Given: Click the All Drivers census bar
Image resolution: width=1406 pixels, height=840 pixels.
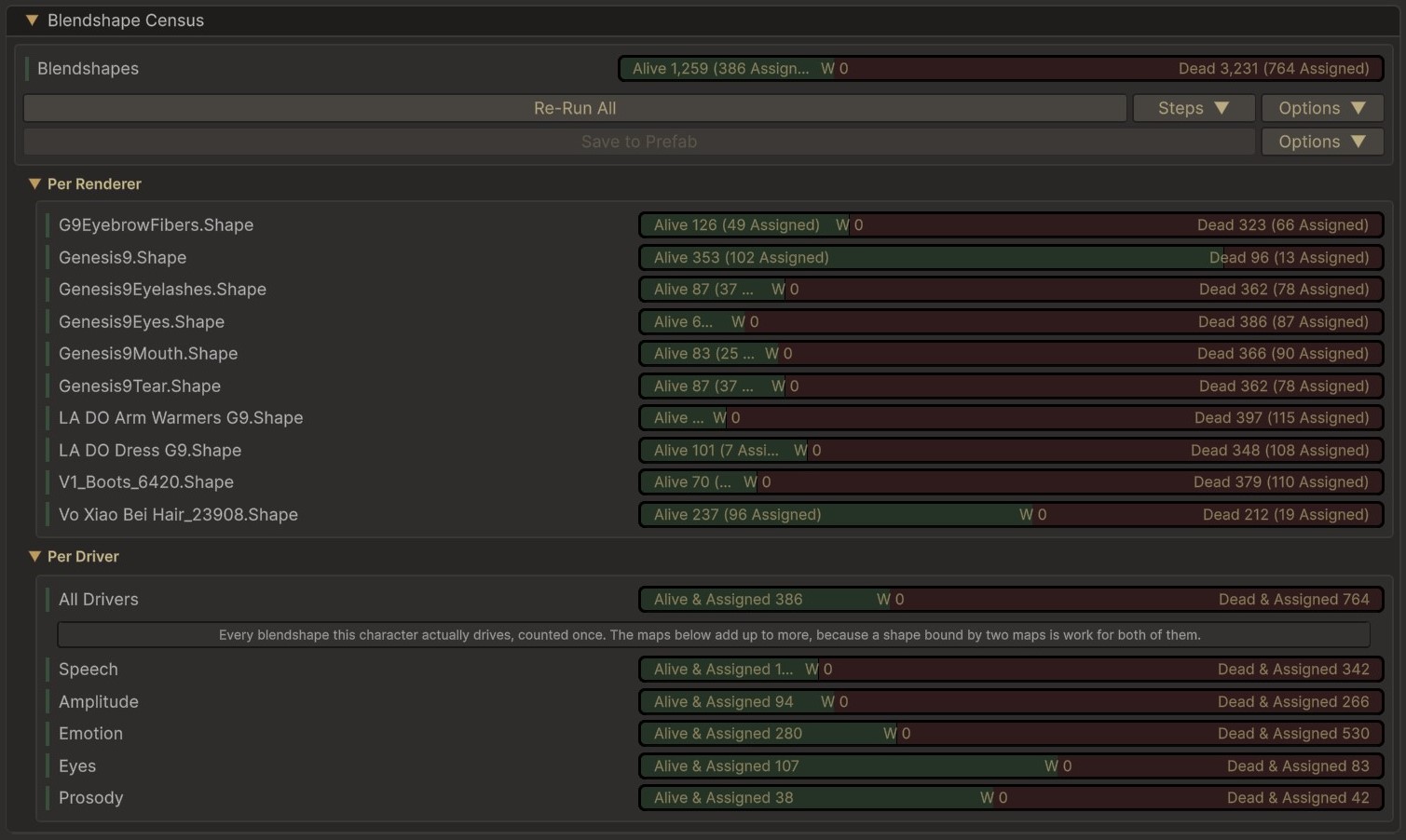Looking at the screenshot, I should [x=1011, y=600].
